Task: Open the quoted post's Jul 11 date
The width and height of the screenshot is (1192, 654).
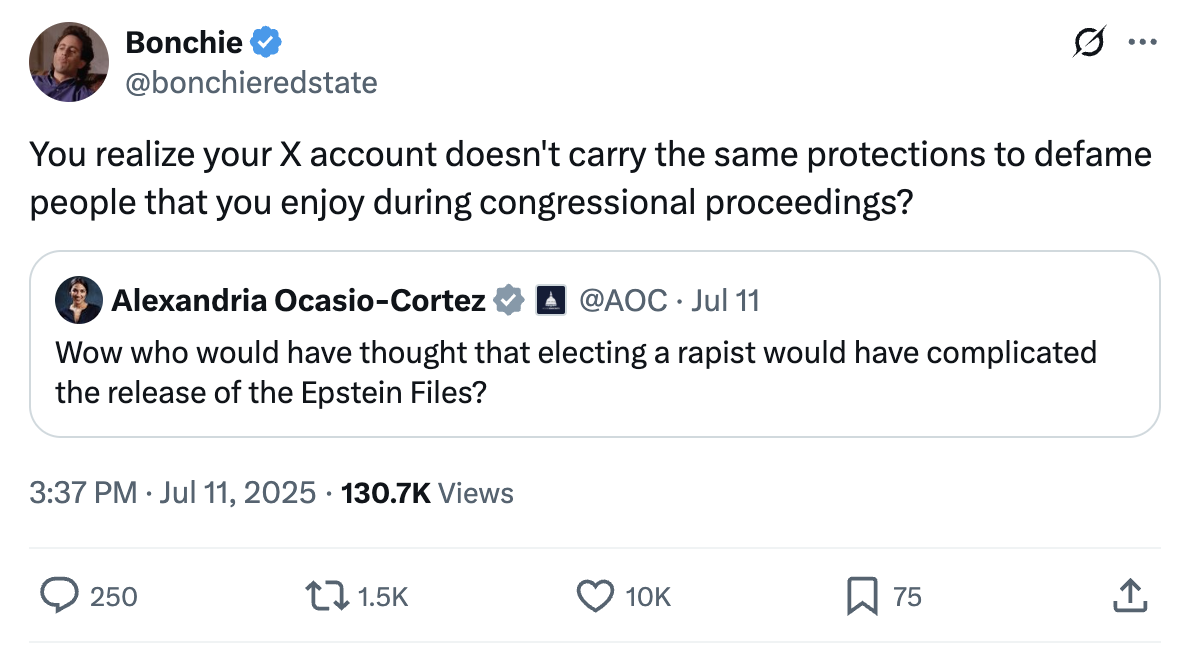Action: pos(725,299)
